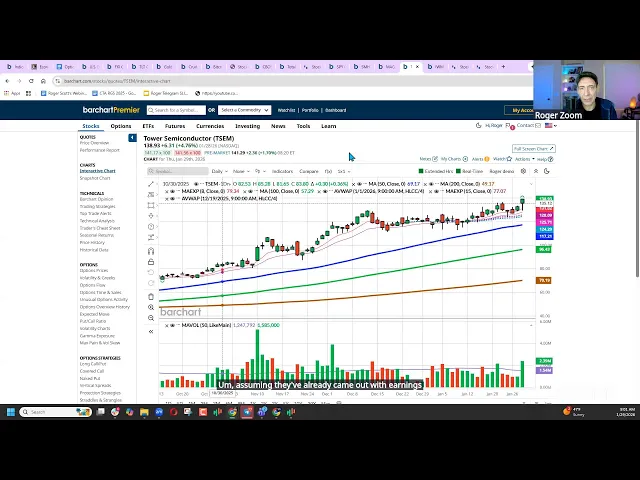Open the Fibonacci/pitchfork drawing tools
Viewport: 640px width, 480px height.
pos(151,195)
